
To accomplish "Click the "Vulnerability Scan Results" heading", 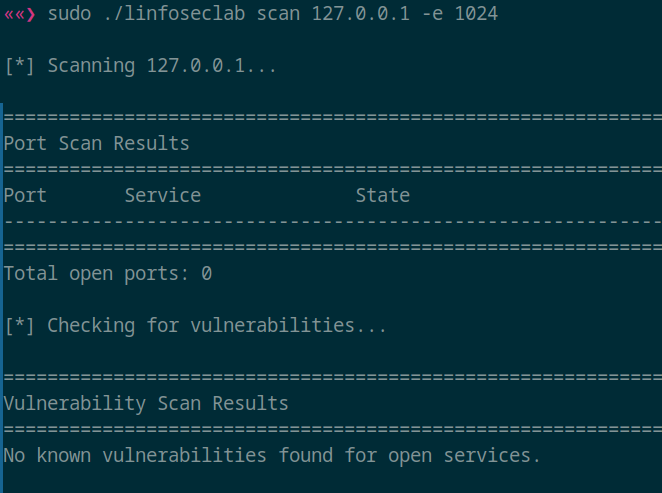I will coord(146,404).
